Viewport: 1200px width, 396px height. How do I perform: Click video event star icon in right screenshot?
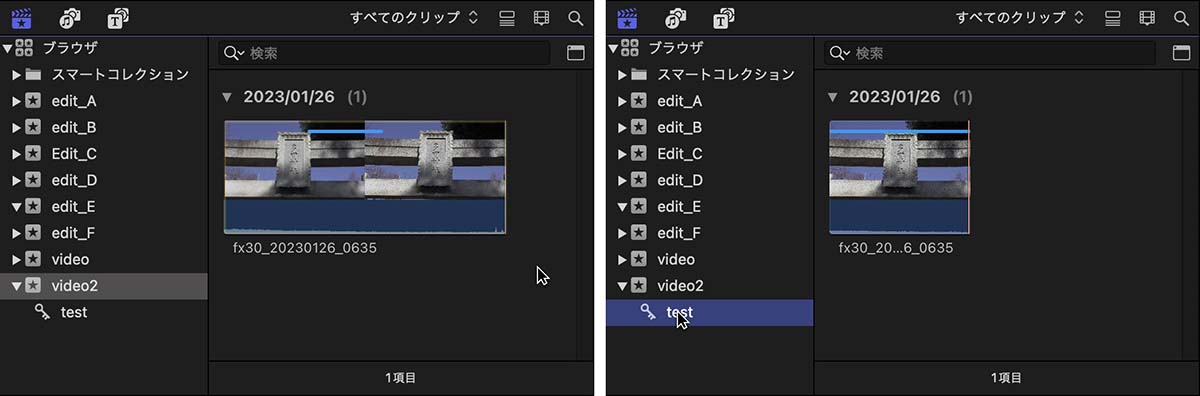click(639, 259)
